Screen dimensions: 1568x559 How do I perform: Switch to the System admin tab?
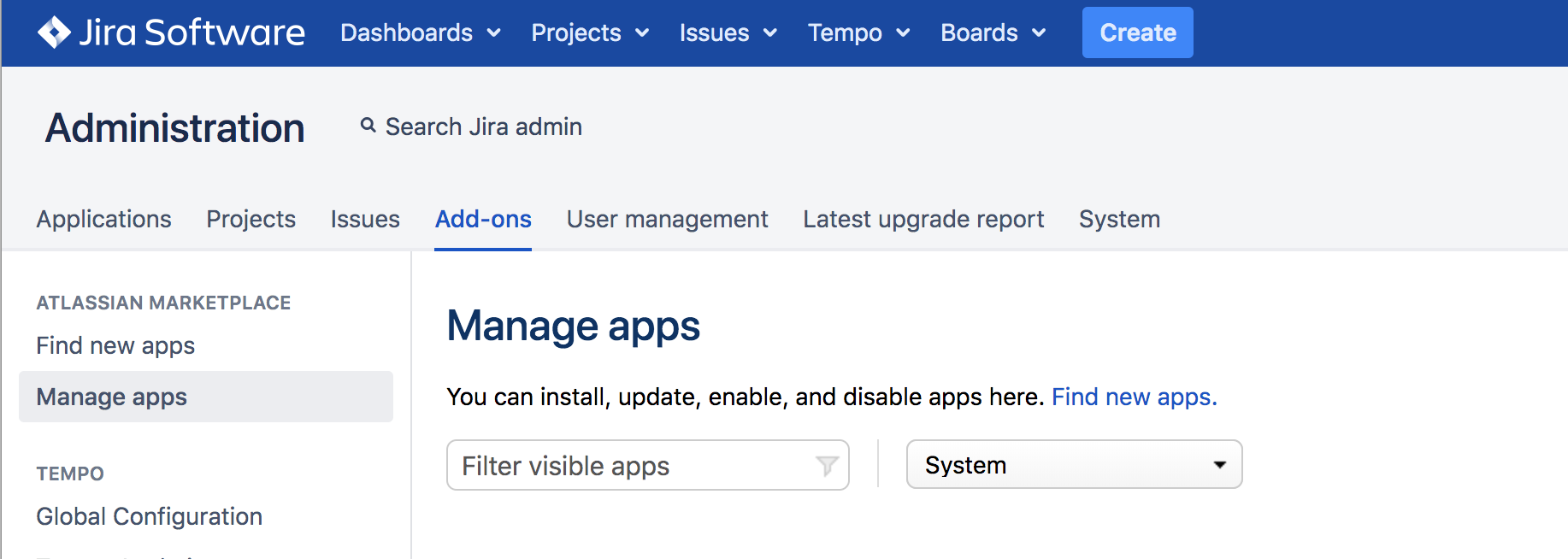click(x=1119, y=219)
